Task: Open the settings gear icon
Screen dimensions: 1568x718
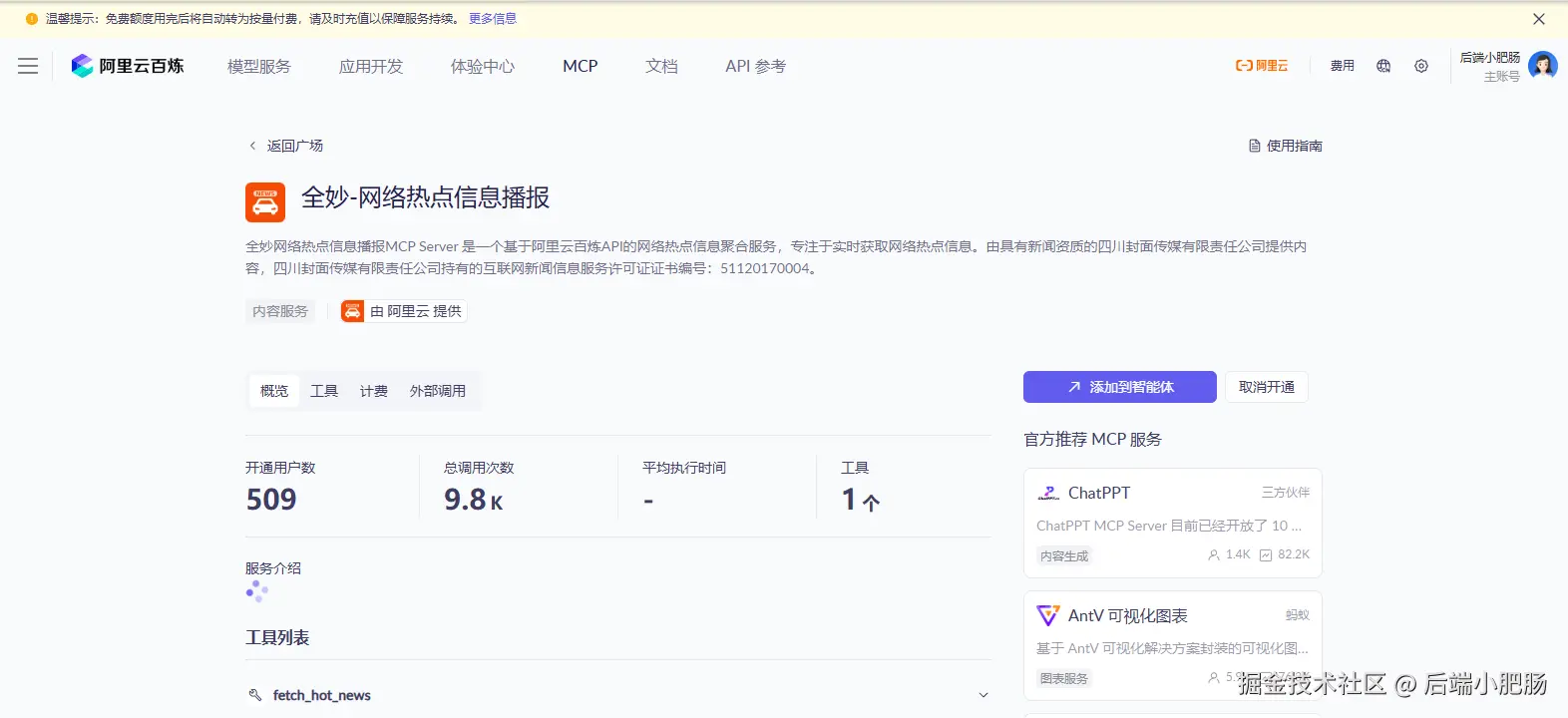Action: pyautogui.click(x=1421, y=66)
